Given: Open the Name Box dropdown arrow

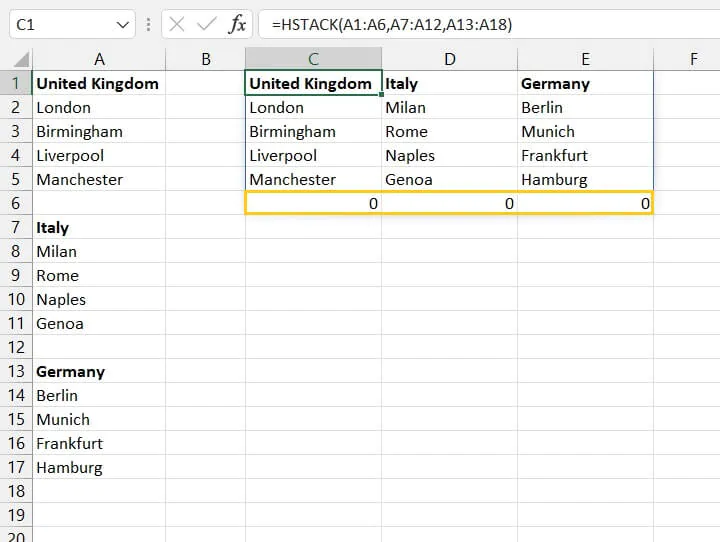Looking at the screenshot, I should pos(123,24).
